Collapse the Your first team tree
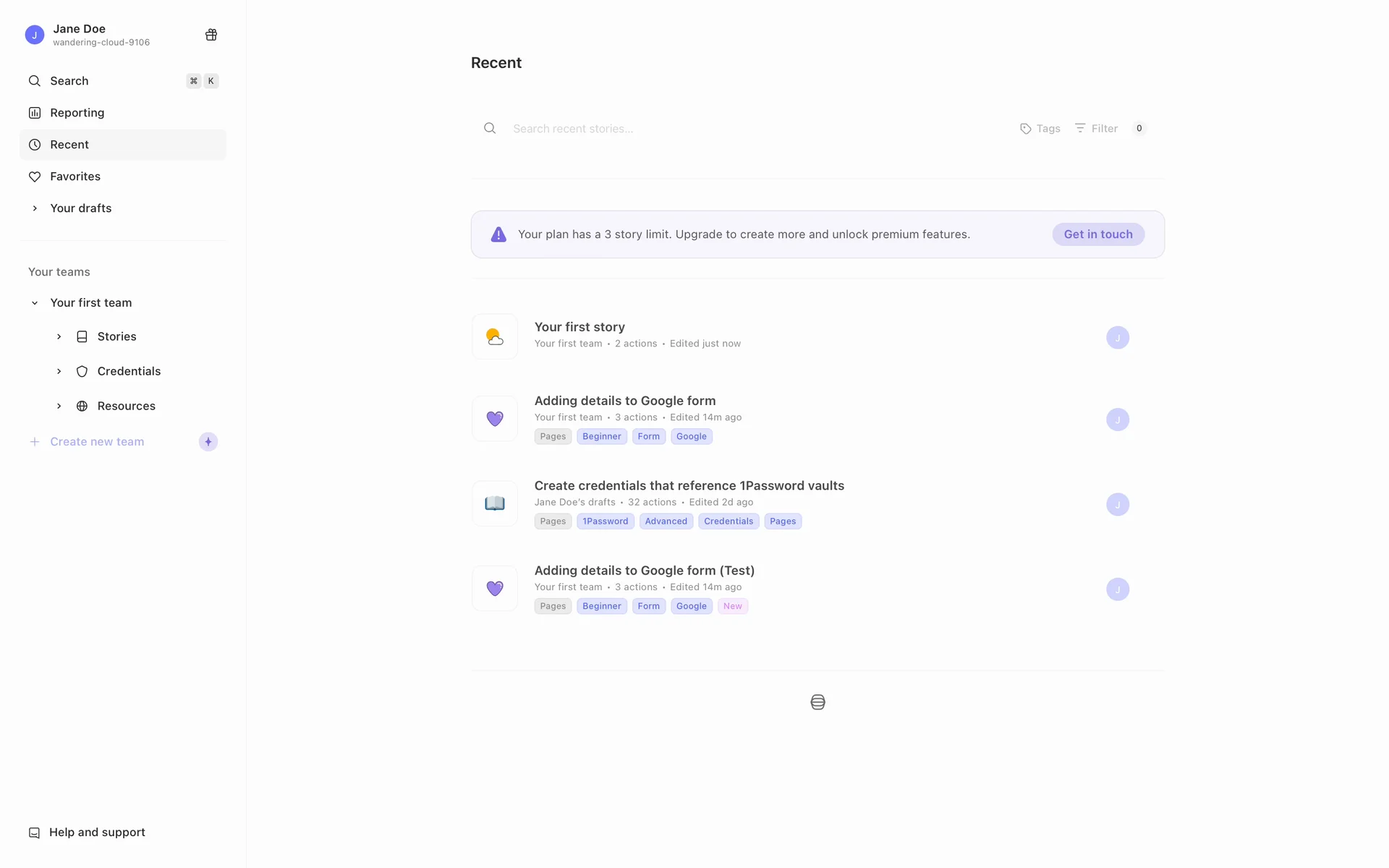1389x868 pixels. coord(35,303)
